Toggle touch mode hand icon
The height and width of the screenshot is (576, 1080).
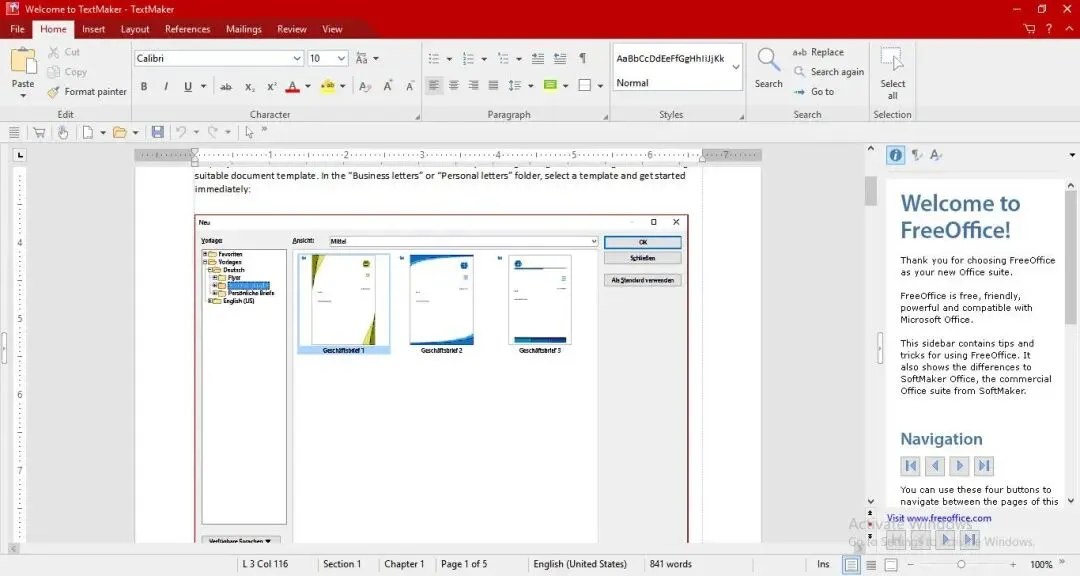pyautogui.click(x=63, y=132)
